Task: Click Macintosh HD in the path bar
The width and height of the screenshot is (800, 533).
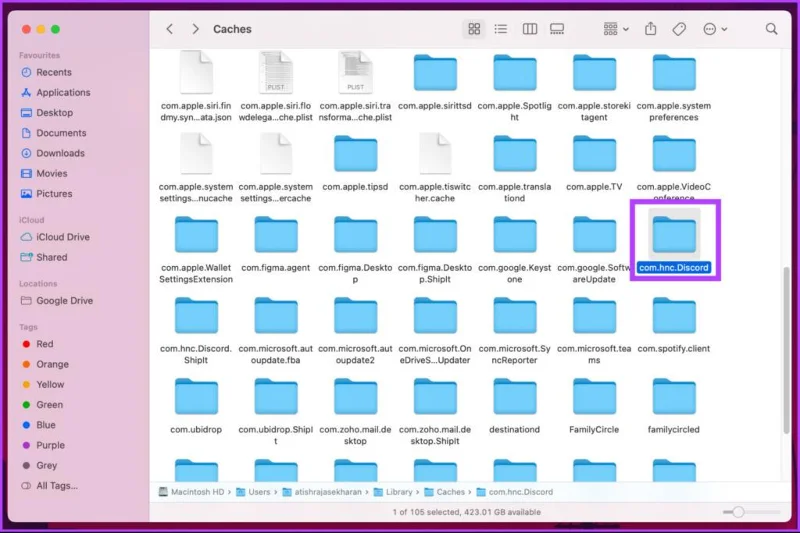Action: (191, 492)
